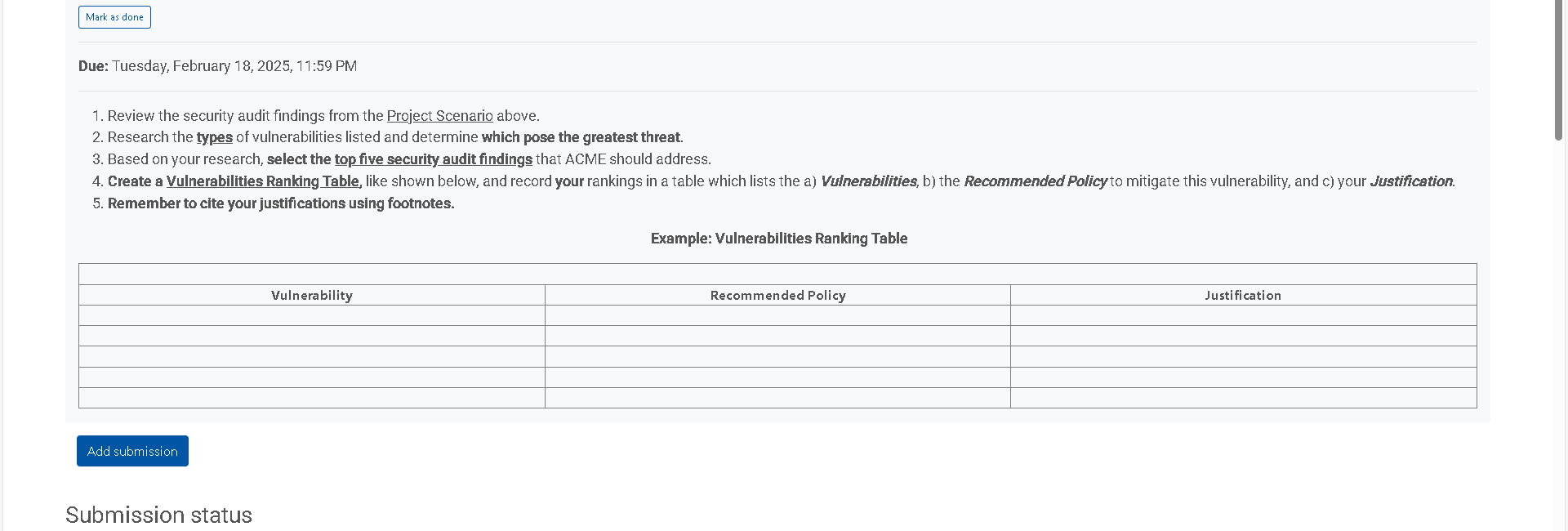Click the Add submission button
The width and height of the screenshot is (1568, 531).
click(132, 451)
